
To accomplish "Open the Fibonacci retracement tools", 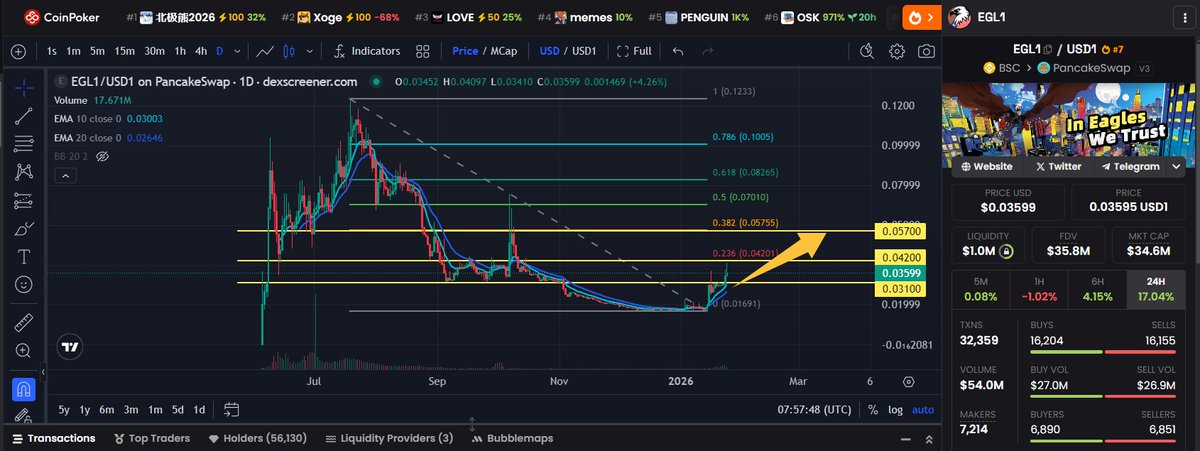I will (x=23, y=144).
